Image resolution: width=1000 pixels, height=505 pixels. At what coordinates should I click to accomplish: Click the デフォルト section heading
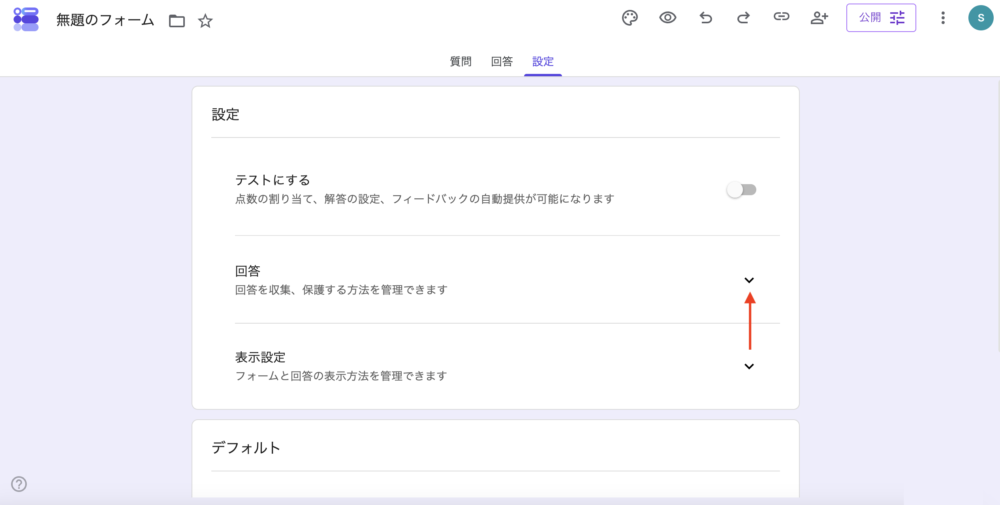(x=246, y=448)
